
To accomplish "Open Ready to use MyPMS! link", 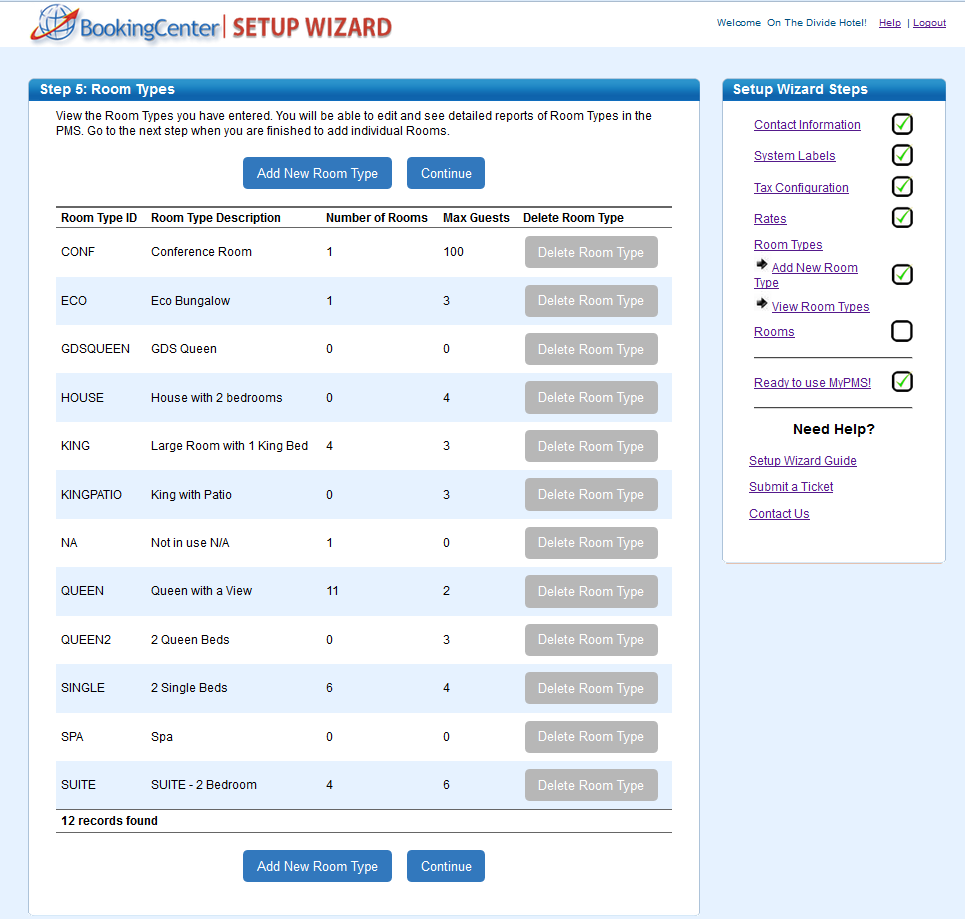I will pyautogui.click(x=812, y=383).
